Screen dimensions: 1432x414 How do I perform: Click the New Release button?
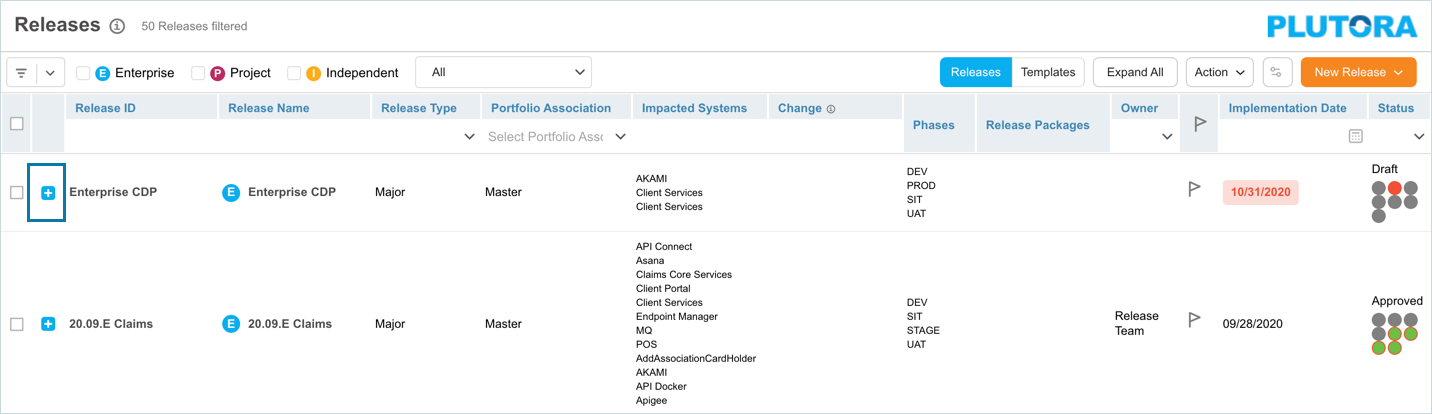[1358, 72]
